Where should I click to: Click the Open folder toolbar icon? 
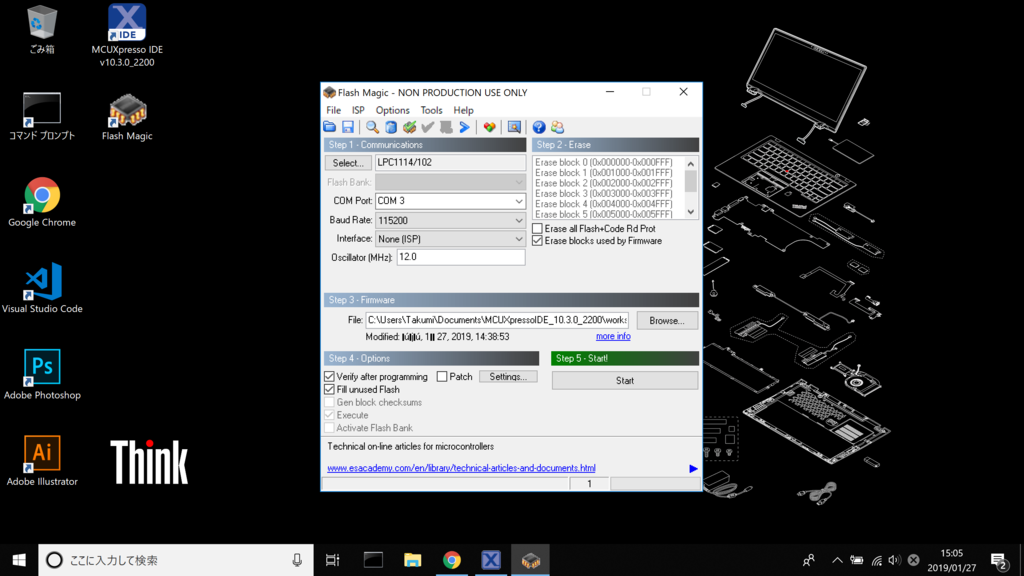point(330,127)
